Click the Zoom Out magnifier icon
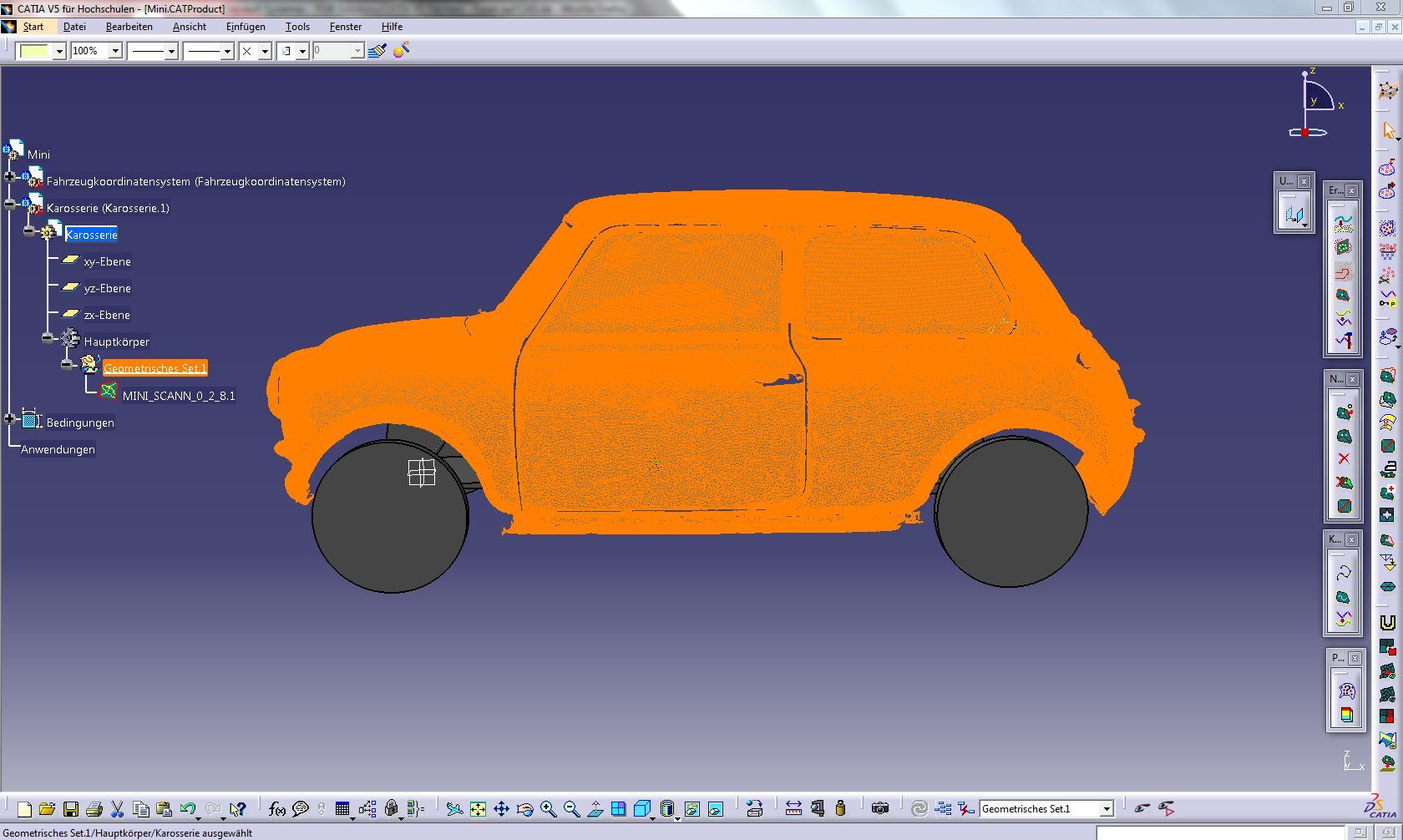This screenshot has height=840, width=1403. point(571,808)
